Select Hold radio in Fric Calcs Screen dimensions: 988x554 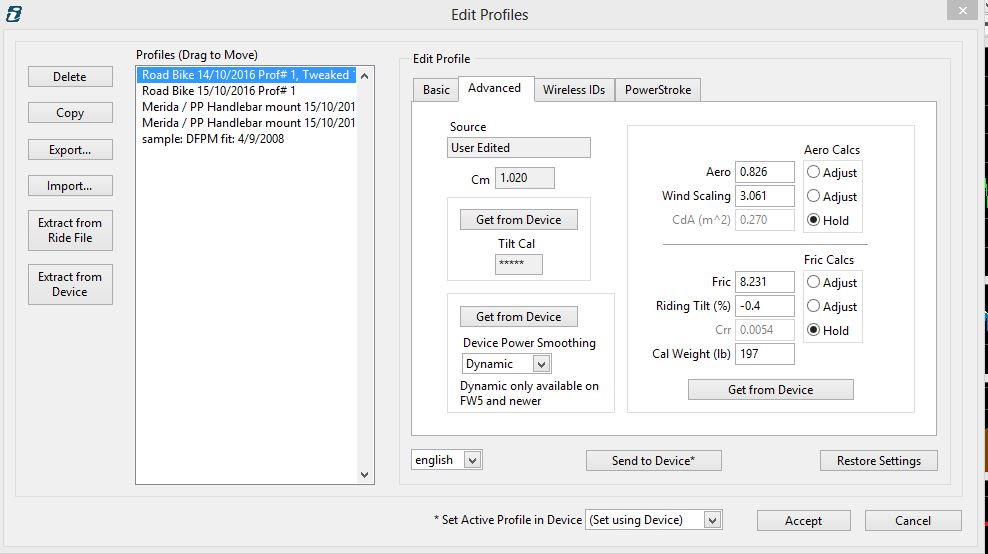[813, 330]
